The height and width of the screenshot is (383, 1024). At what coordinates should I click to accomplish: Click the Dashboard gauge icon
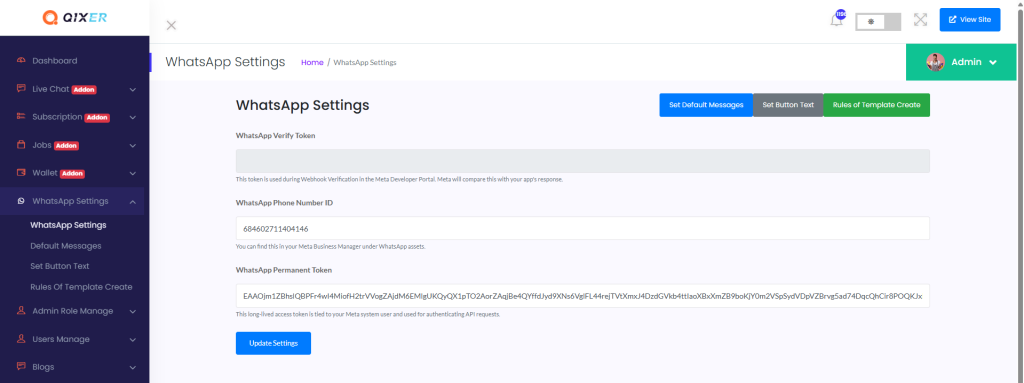tap(21, 61)
